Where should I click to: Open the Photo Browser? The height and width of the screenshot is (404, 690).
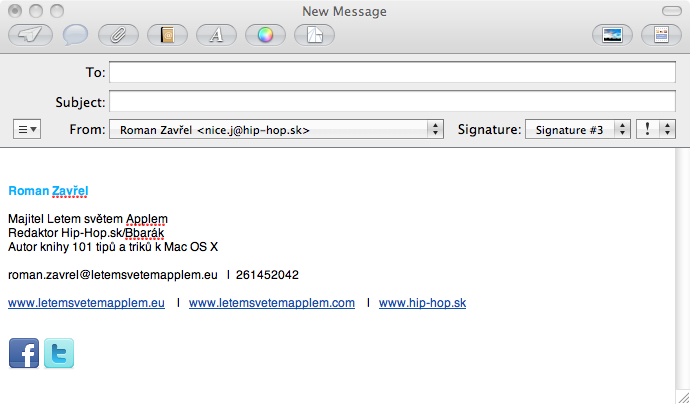coord(613,35)
